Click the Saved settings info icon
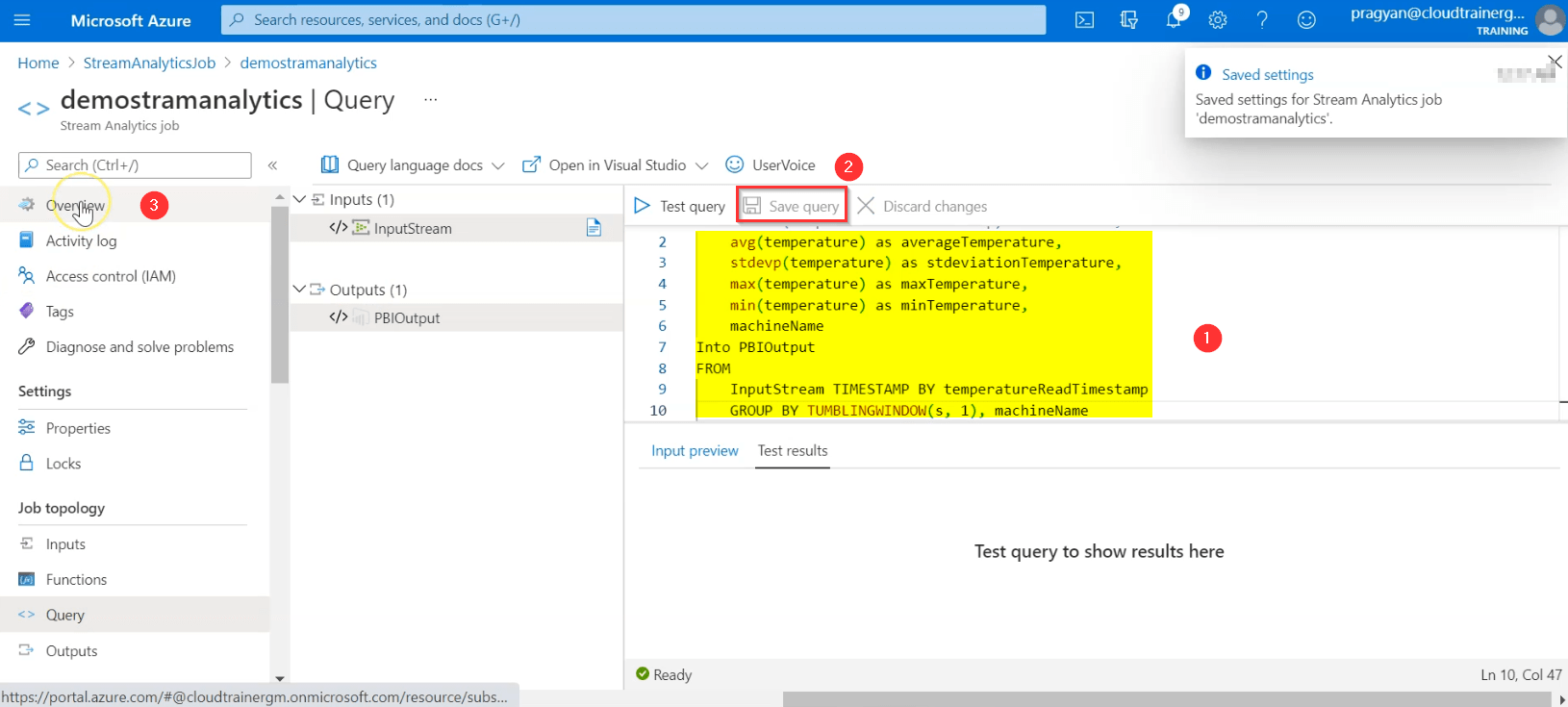This screenshot has height=707, width=1568. (x=1202, y=73)
